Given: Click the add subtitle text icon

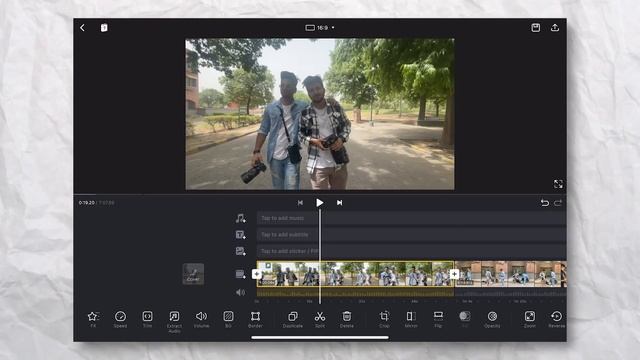Looking at the screenshot, I should click(240, 235).
